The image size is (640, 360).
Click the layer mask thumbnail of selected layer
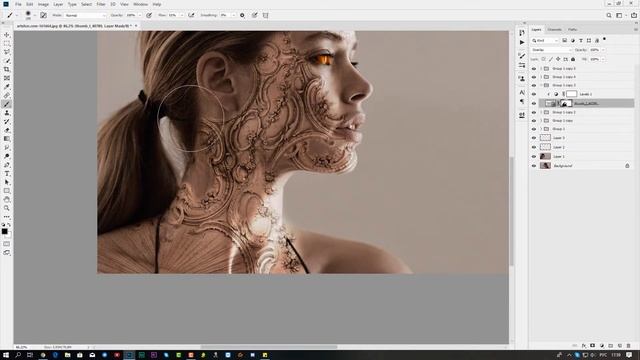point(566,103)
